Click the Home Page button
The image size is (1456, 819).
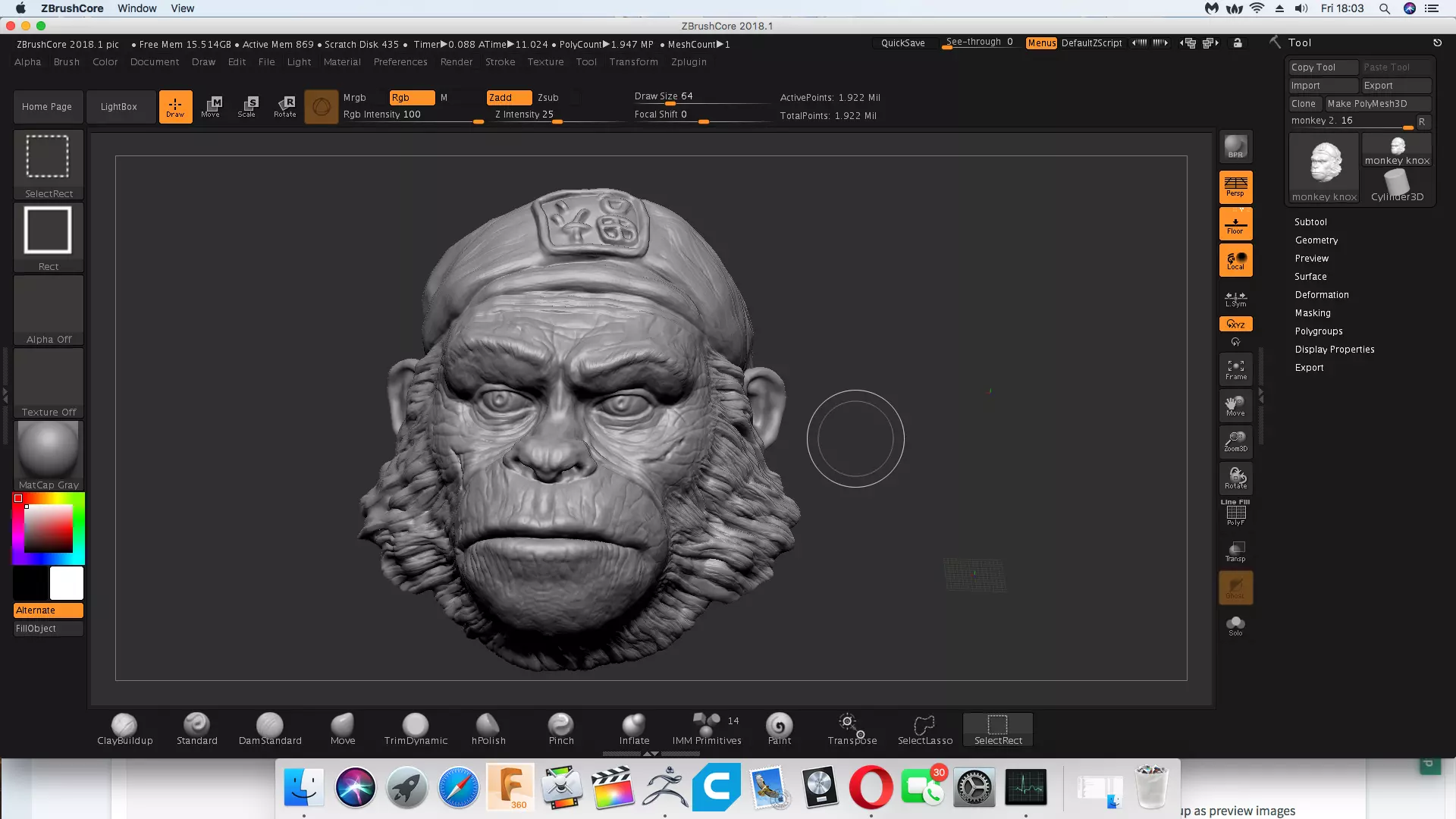pos(47,107)
